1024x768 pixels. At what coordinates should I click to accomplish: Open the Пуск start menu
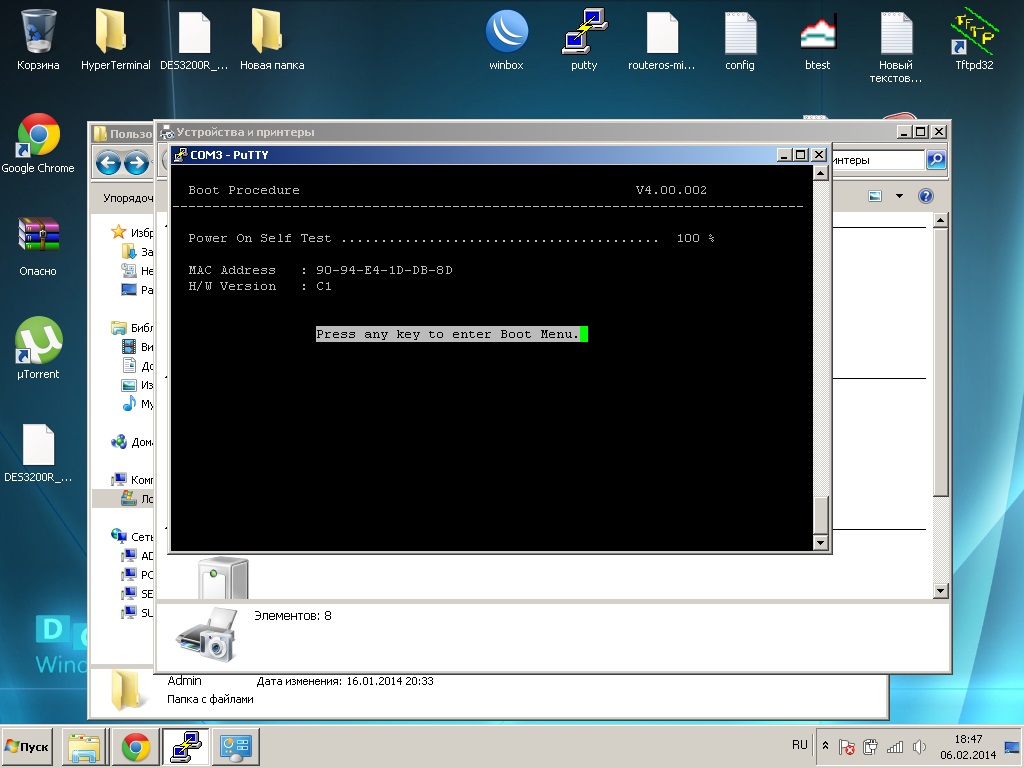[x=28, y=747]
